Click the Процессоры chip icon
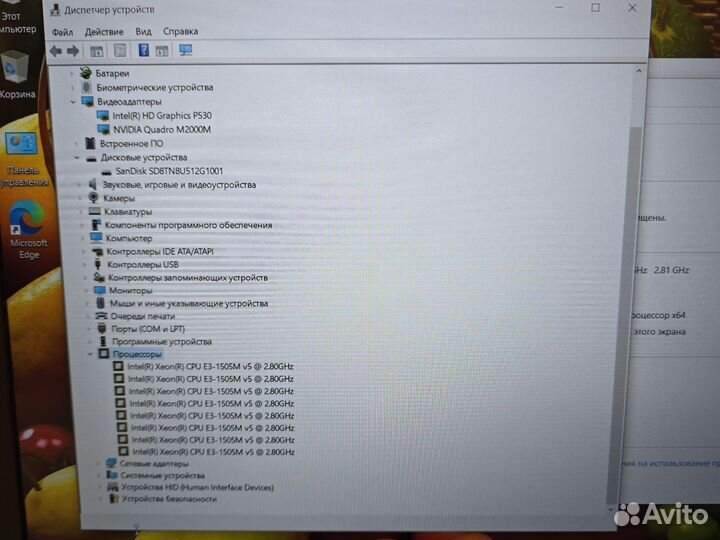Viewport: 720px width, 540px height. 104,354
